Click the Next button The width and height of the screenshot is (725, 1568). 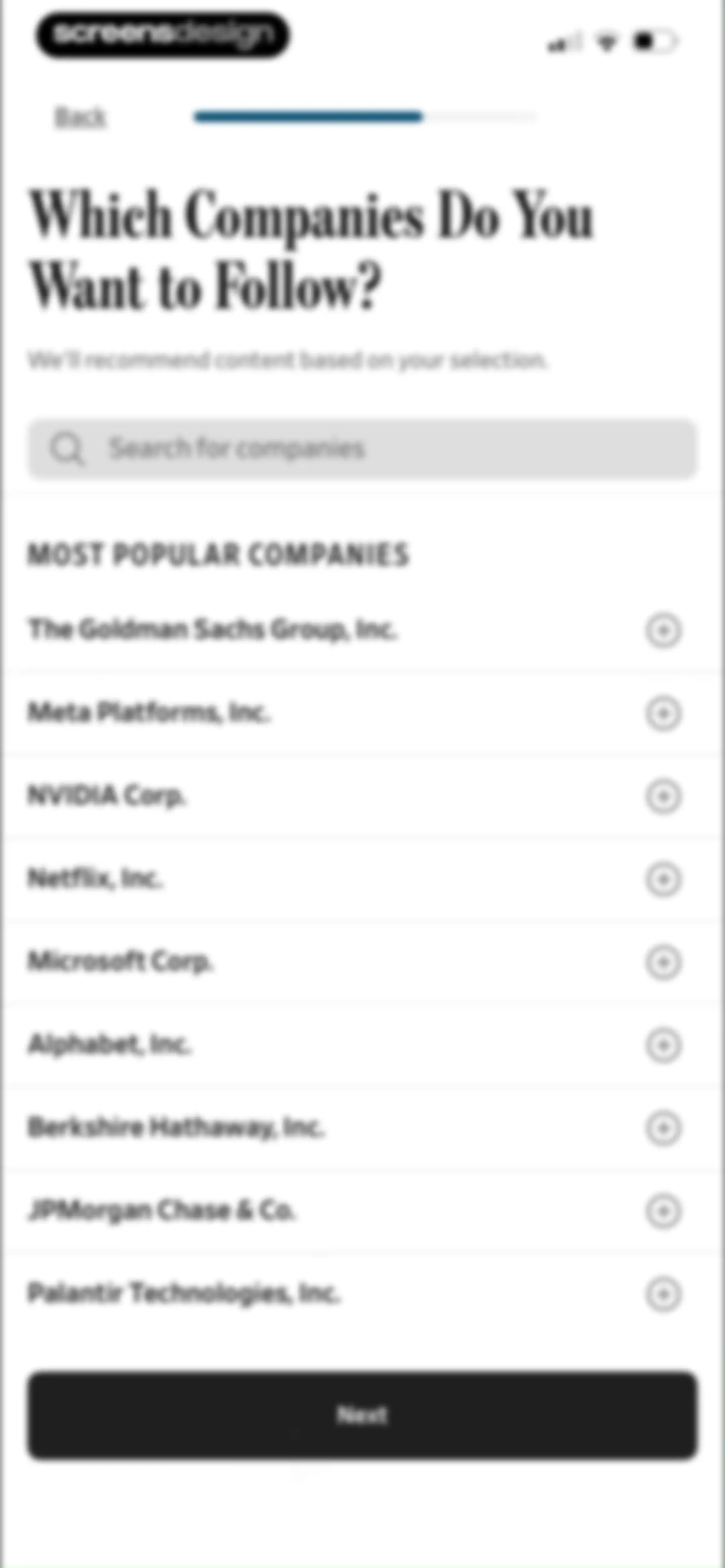[x=362, y=1415]
